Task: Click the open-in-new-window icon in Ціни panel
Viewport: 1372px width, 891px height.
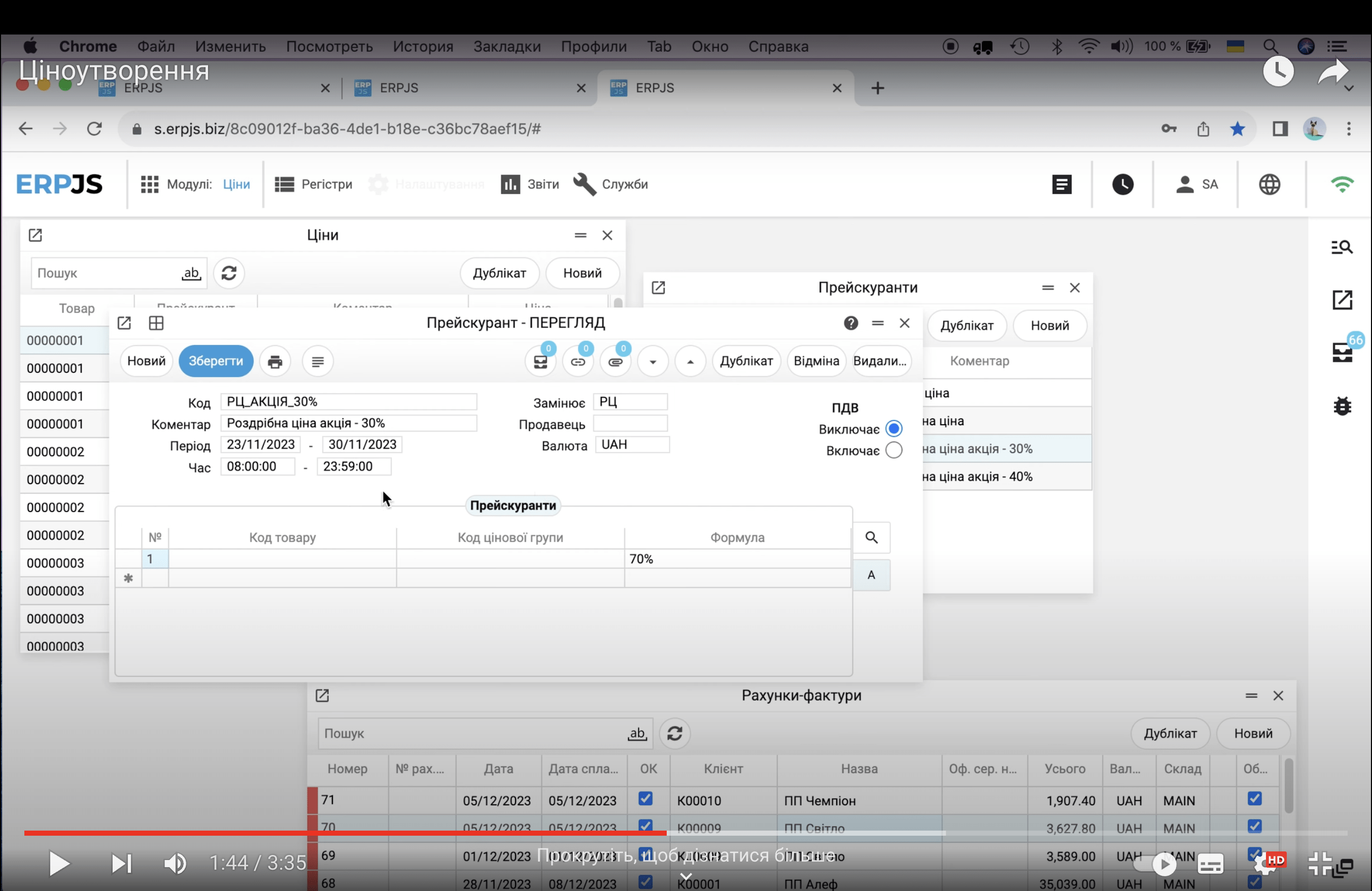Action: coord(36,235)
